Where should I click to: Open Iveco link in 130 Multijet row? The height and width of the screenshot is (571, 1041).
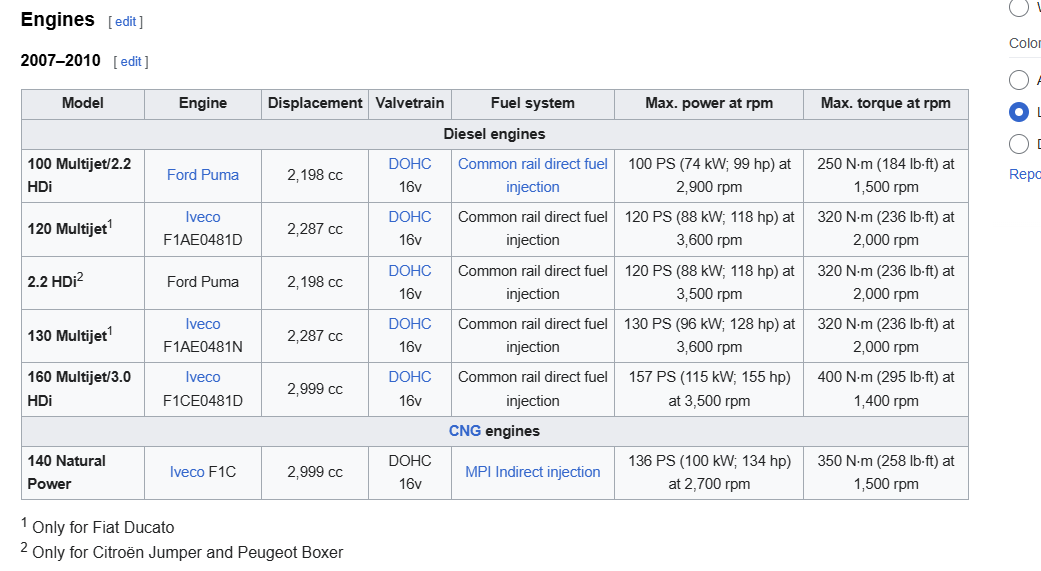coord(203,324)
